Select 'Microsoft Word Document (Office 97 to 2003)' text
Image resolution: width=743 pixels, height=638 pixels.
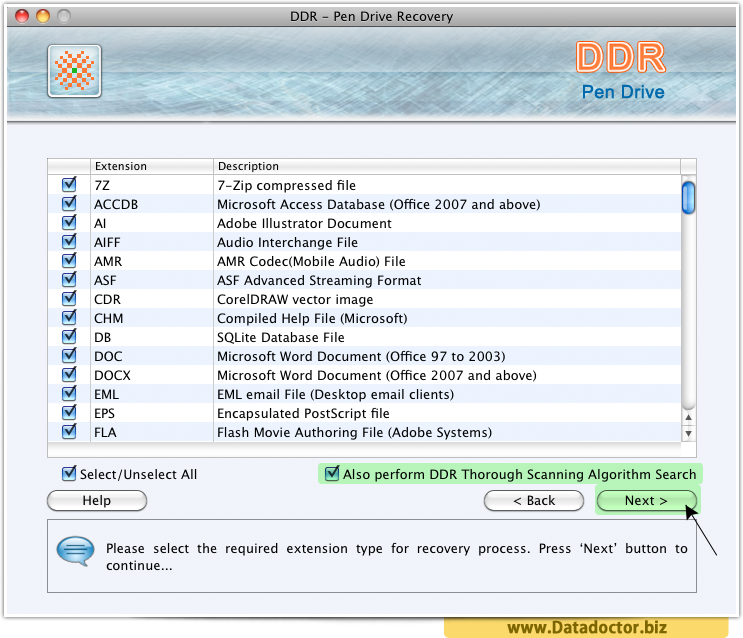(361, 356)
